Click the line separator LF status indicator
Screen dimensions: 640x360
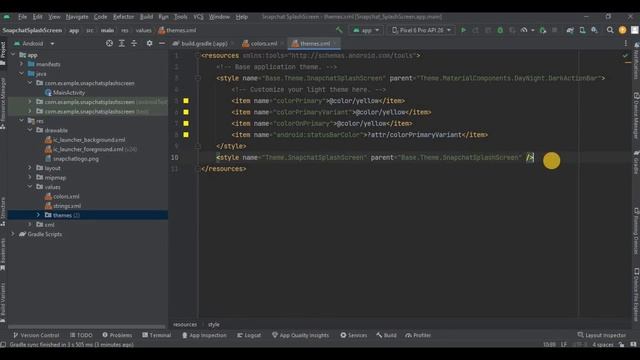tap(564, 344)
